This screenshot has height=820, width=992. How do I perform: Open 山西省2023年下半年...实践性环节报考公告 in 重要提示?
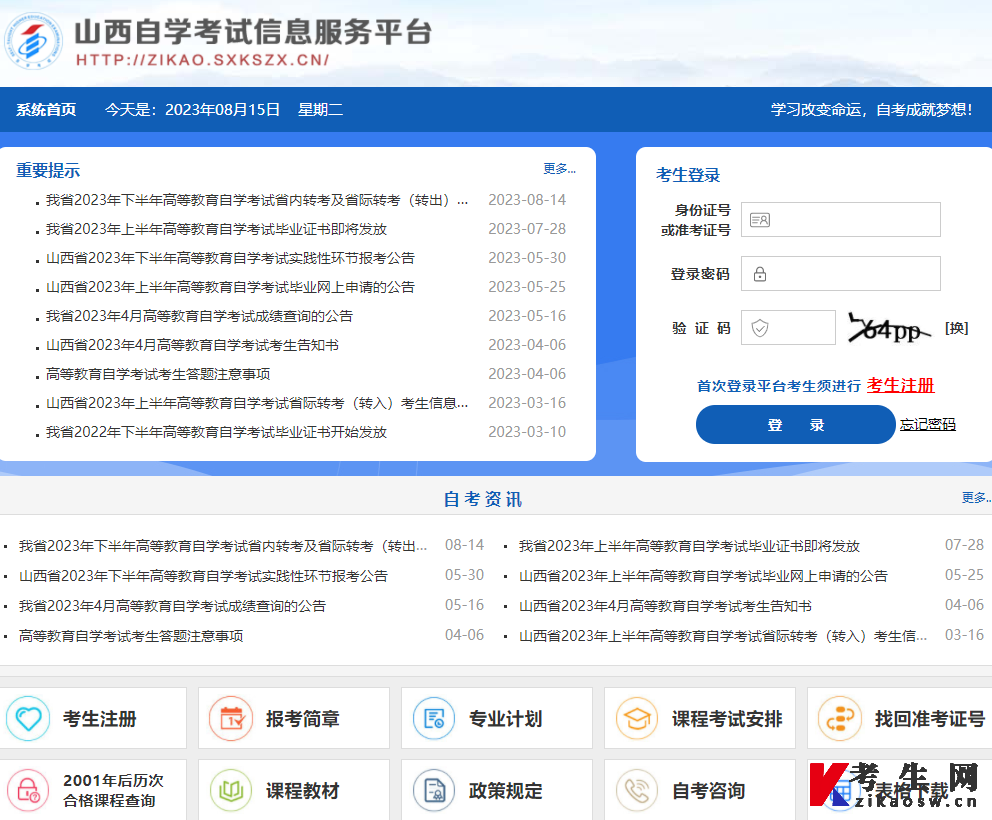[x=230, y=258]
